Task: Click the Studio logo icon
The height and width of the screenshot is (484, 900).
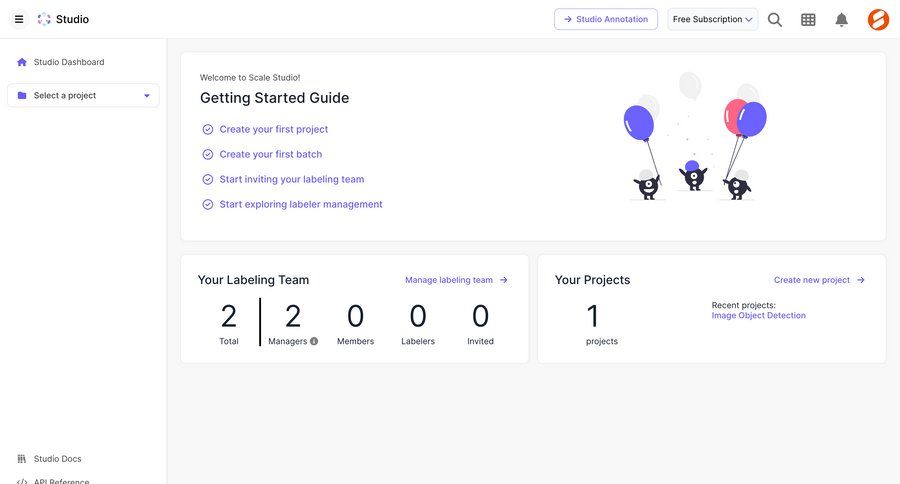Action: pyautogui.click(x=44, y=19)
